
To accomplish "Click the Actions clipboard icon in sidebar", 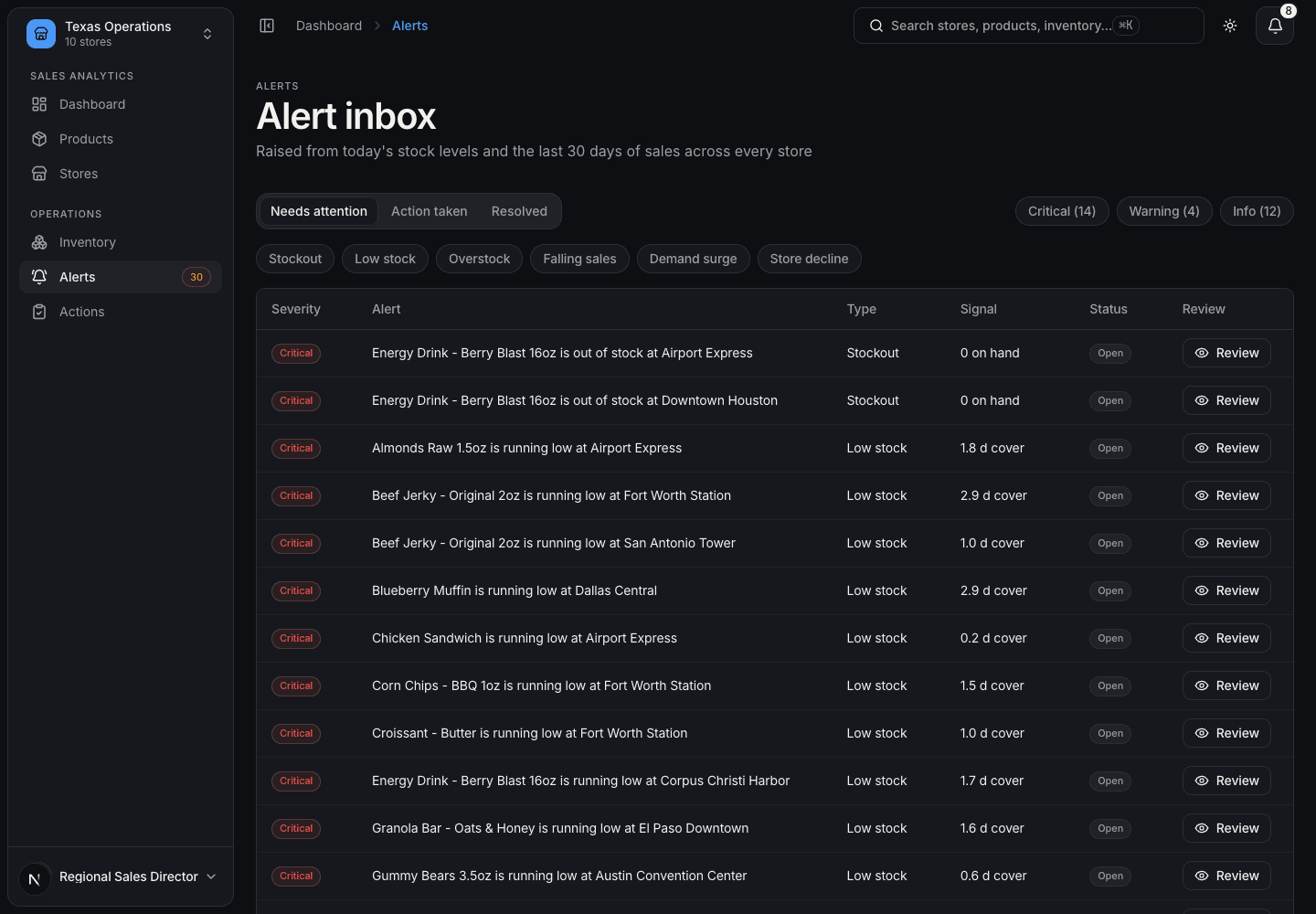I will pyautogui.click(x=39, y=312).
